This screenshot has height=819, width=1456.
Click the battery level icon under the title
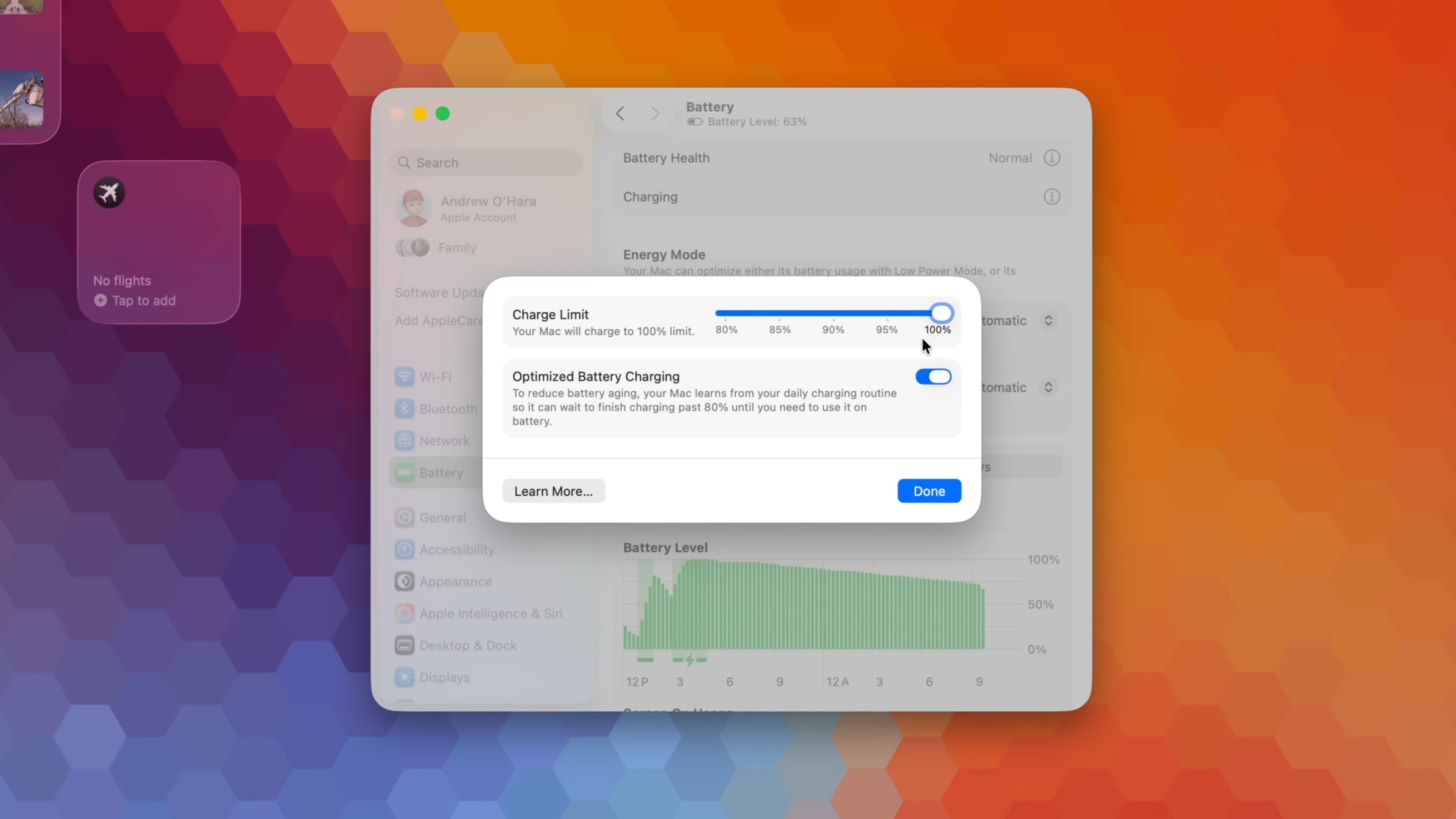(695, 121)
